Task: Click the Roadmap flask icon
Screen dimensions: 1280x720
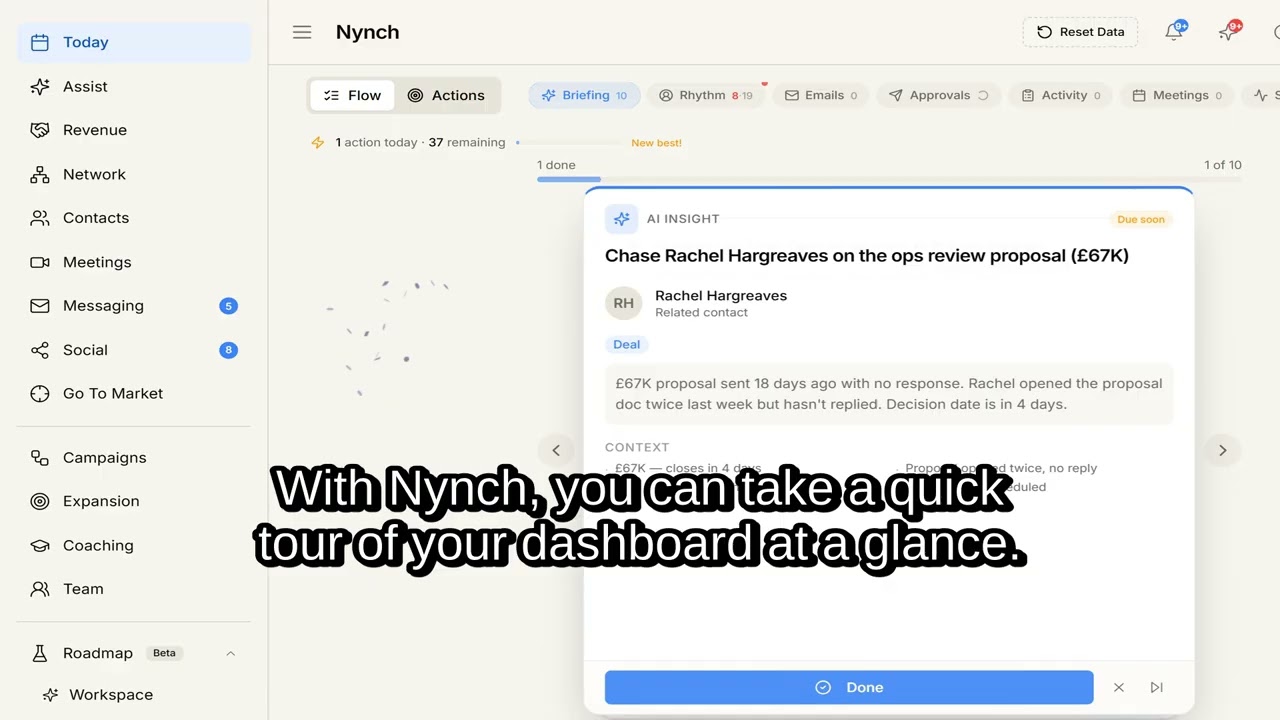Action: pyautogui.click(x=40, y=653)
